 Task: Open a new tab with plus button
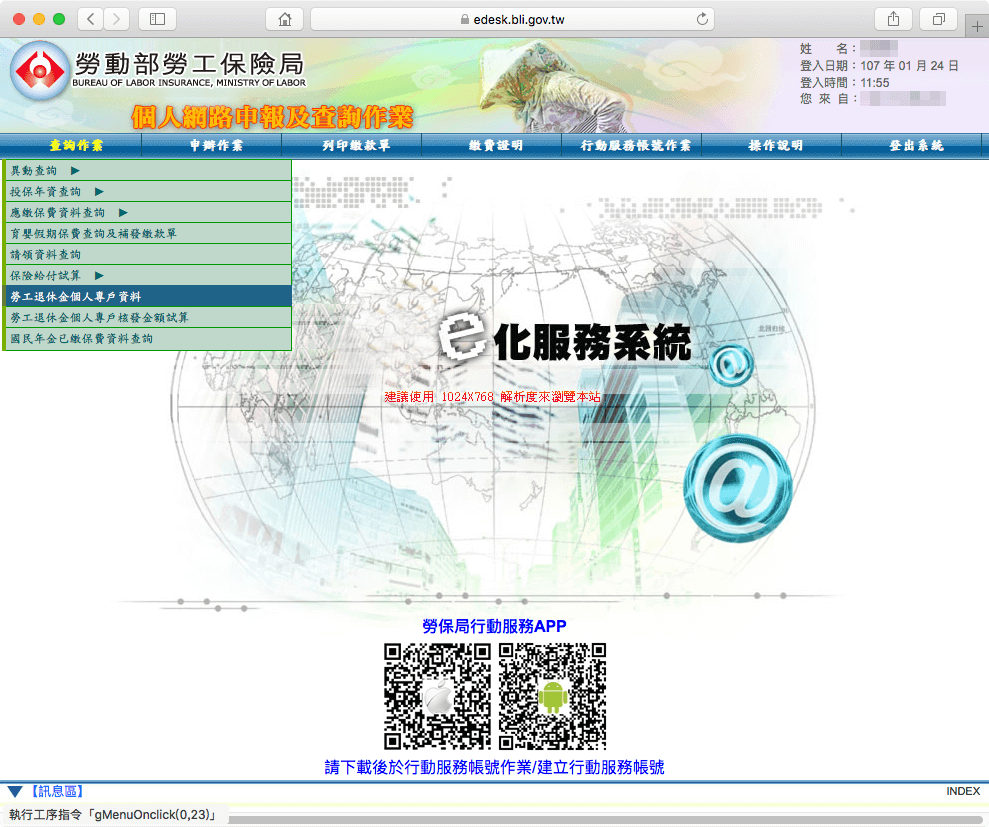[976, 26]
